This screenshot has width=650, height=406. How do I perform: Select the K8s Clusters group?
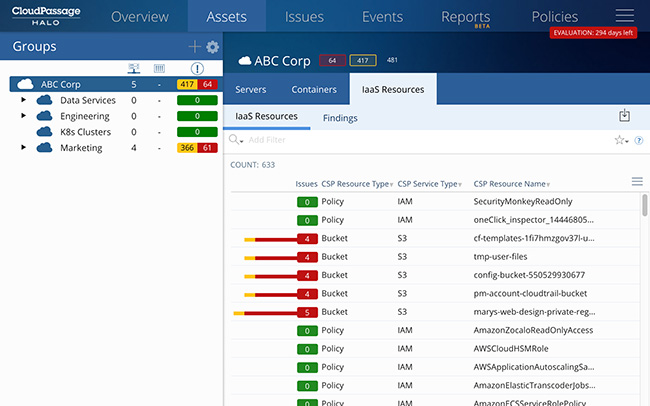(85, 132)
